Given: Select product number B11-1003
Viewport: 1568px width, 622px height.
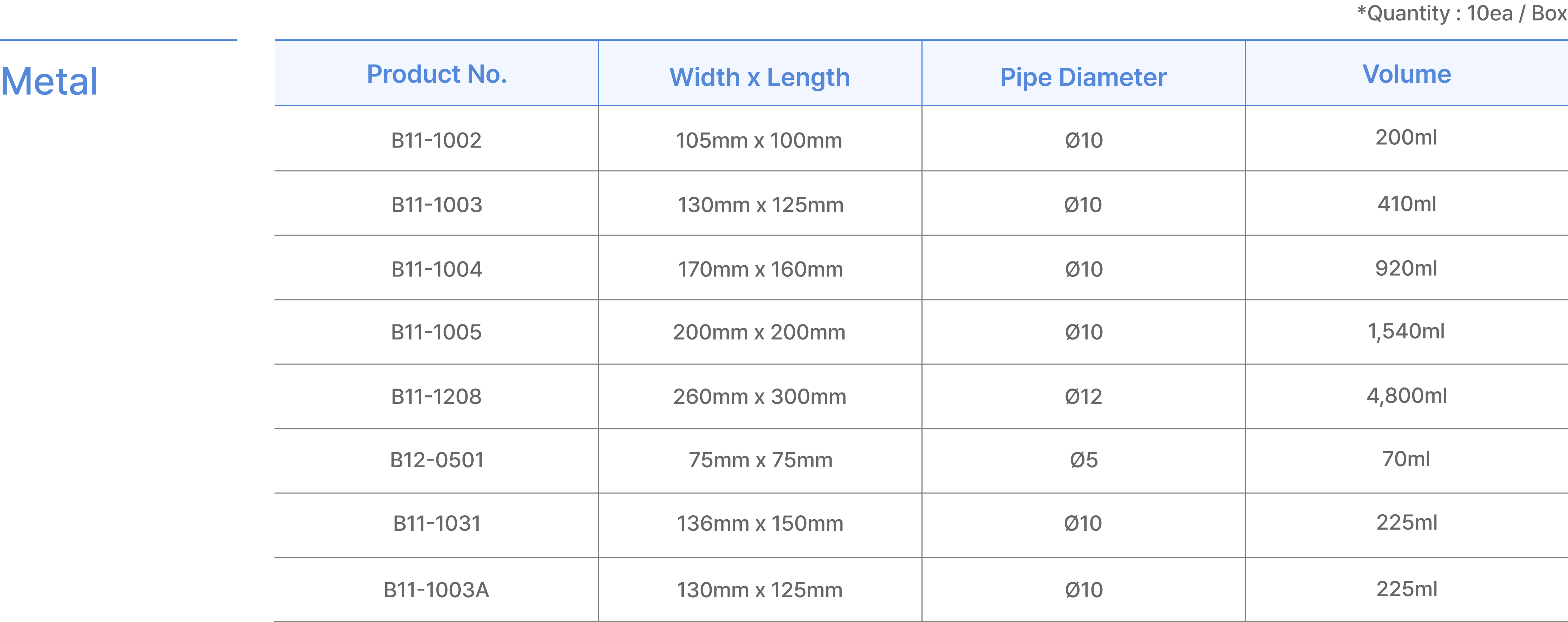Looking at the screenshot, I should coord(436,205).
